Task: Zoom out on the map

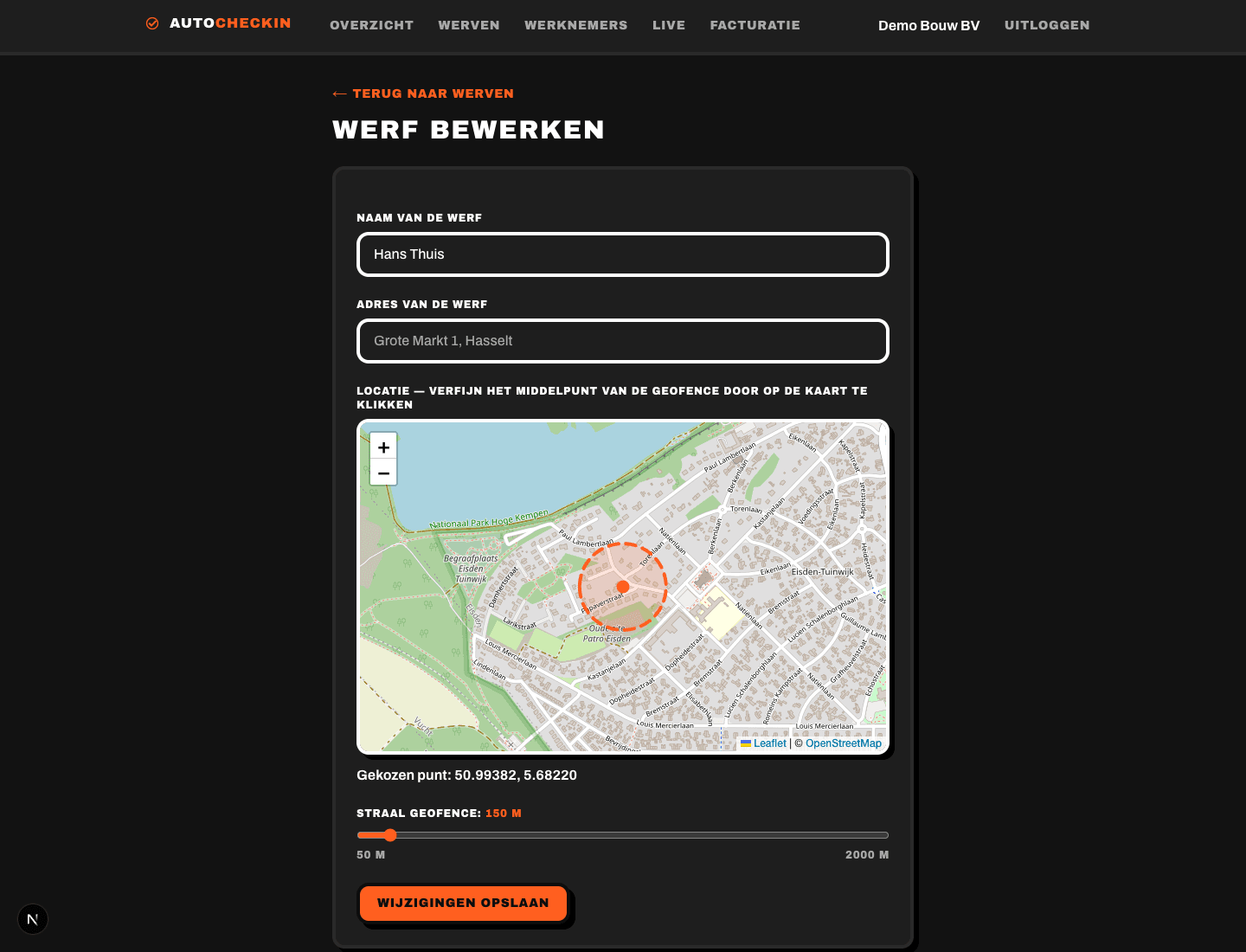Action: 383,473
